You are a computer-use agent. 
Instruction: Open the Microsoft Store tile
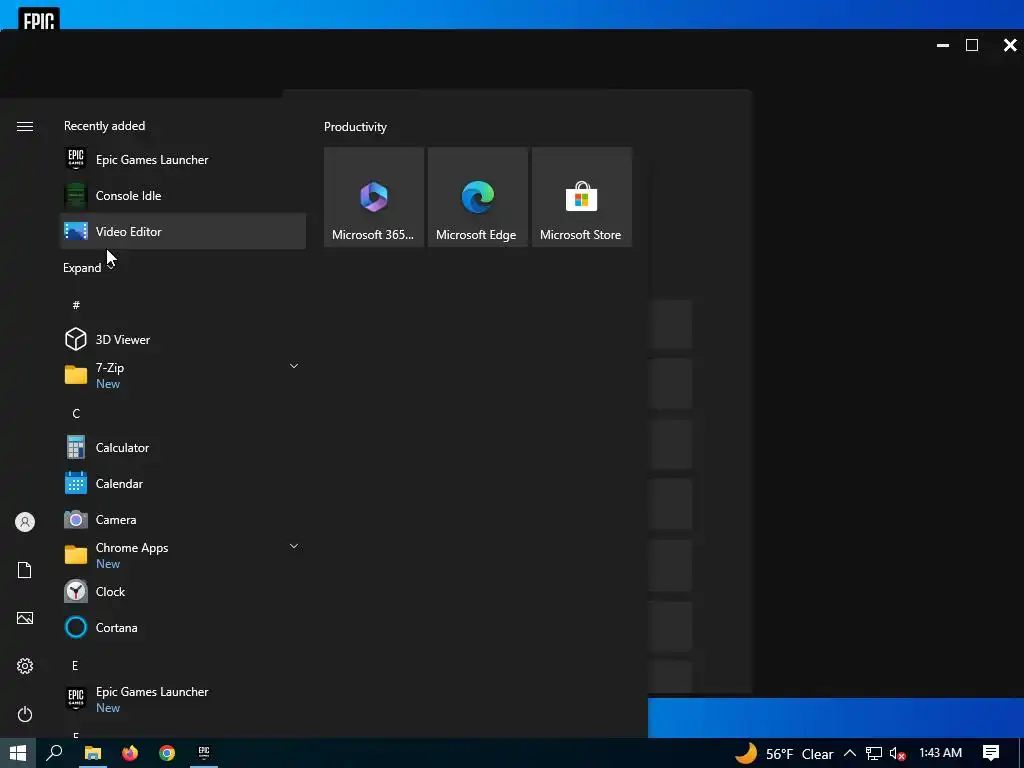(582, 197)
